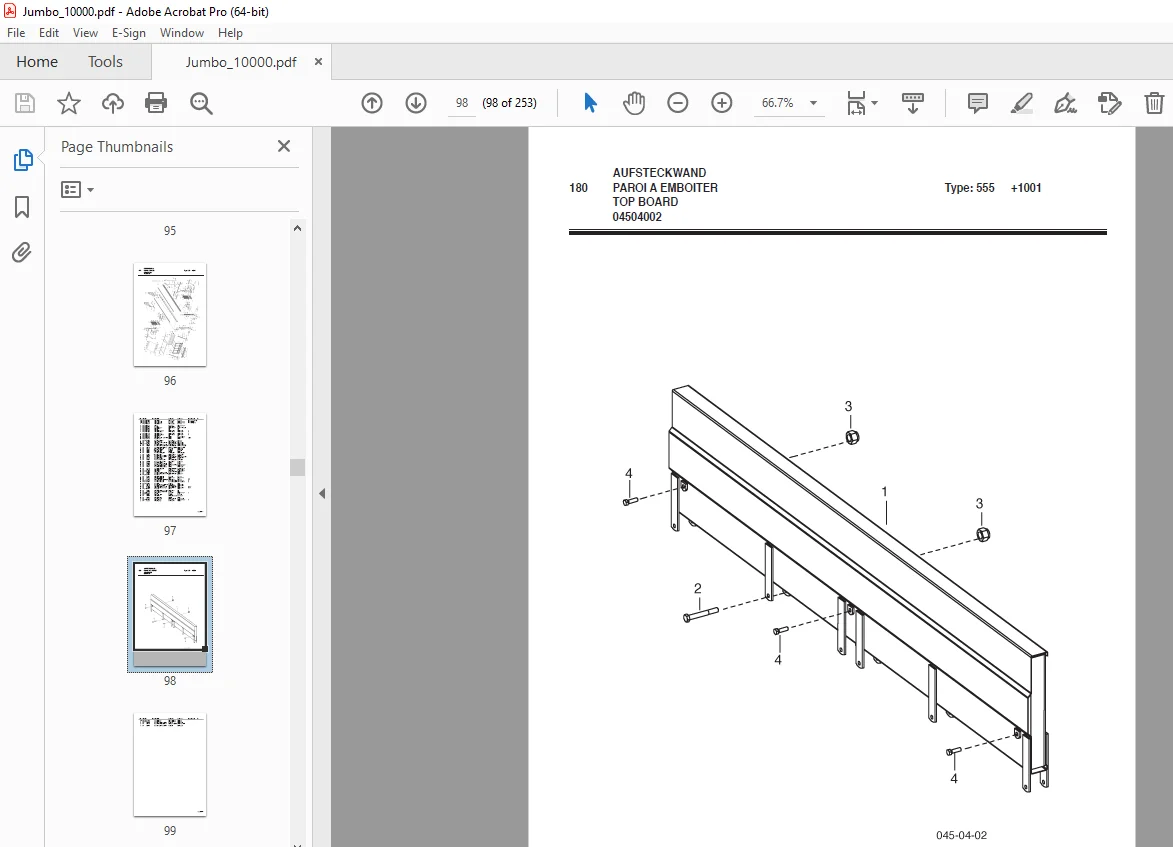Screen dimensions: 1173x847
Task: Click the upload to cloud icon
Action: (113, 103)
